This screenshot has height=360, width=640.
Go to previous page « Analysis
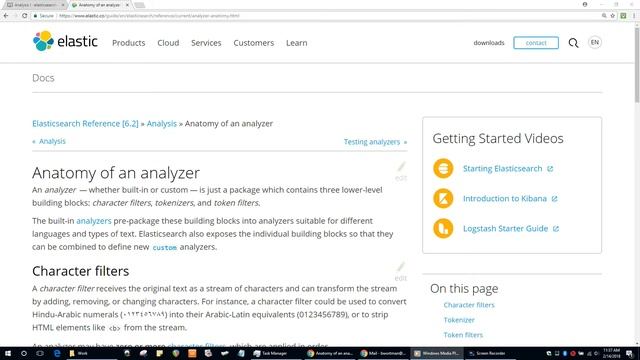(x=49, y=141)
